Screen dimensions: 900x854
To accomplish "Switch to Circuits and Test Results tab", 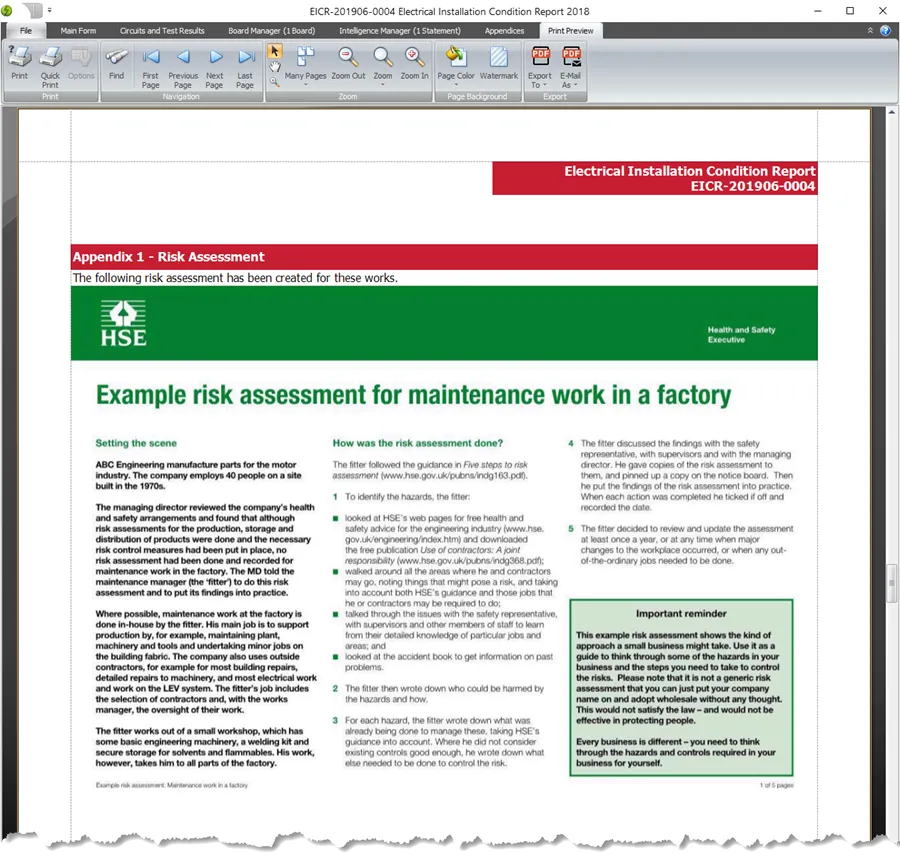I will [162, 31].
